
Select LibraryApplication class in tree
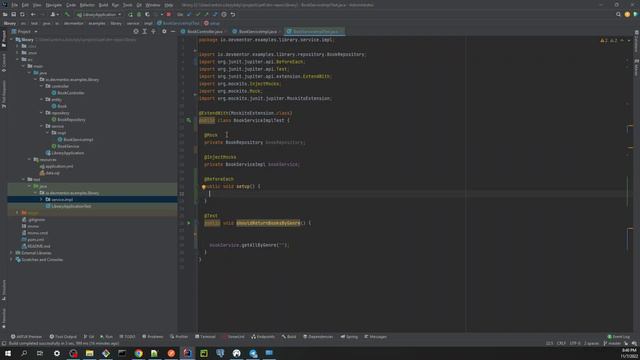pyautogui.click(x=65, y=153)
